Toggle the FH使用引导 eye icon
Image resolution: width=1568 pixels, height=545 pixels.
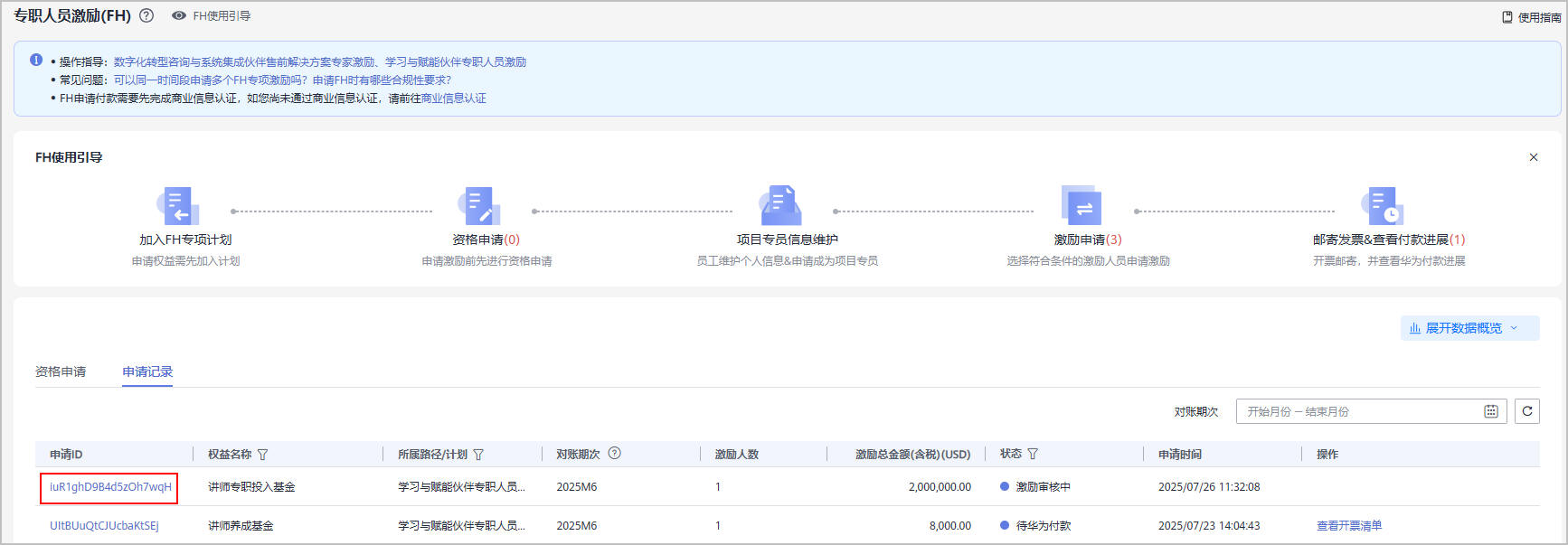coord(179,15)
